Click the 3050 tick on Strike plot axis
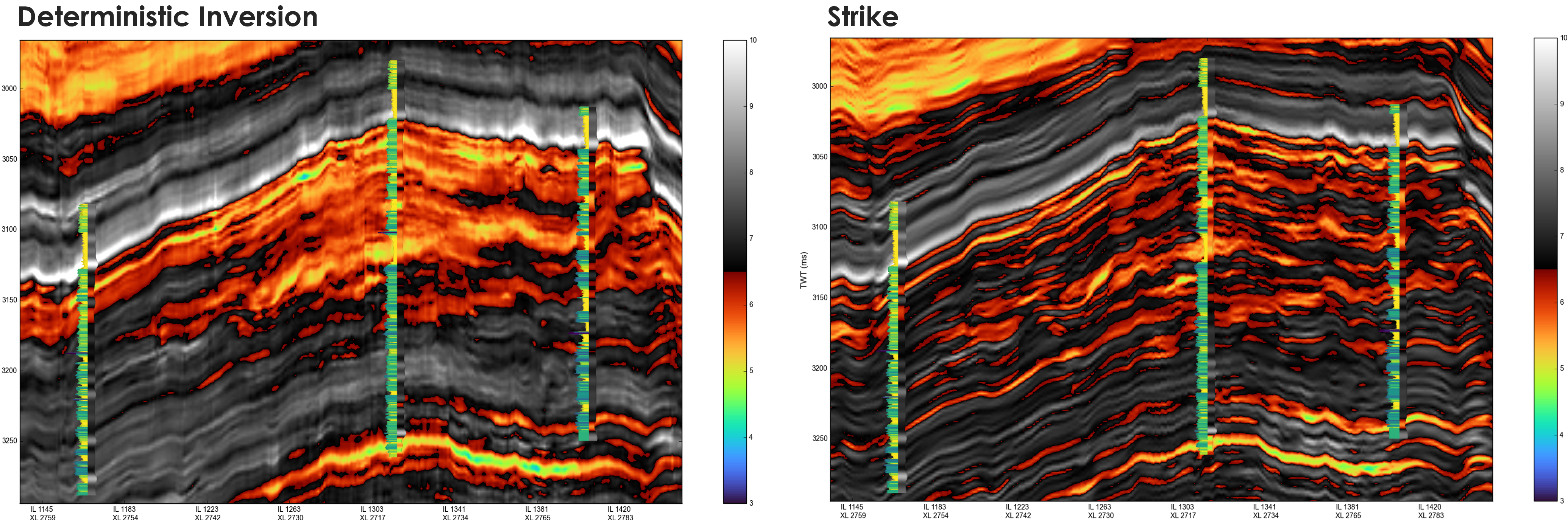Viewport: 1568px width, 520px height. [x=819, y=157]
